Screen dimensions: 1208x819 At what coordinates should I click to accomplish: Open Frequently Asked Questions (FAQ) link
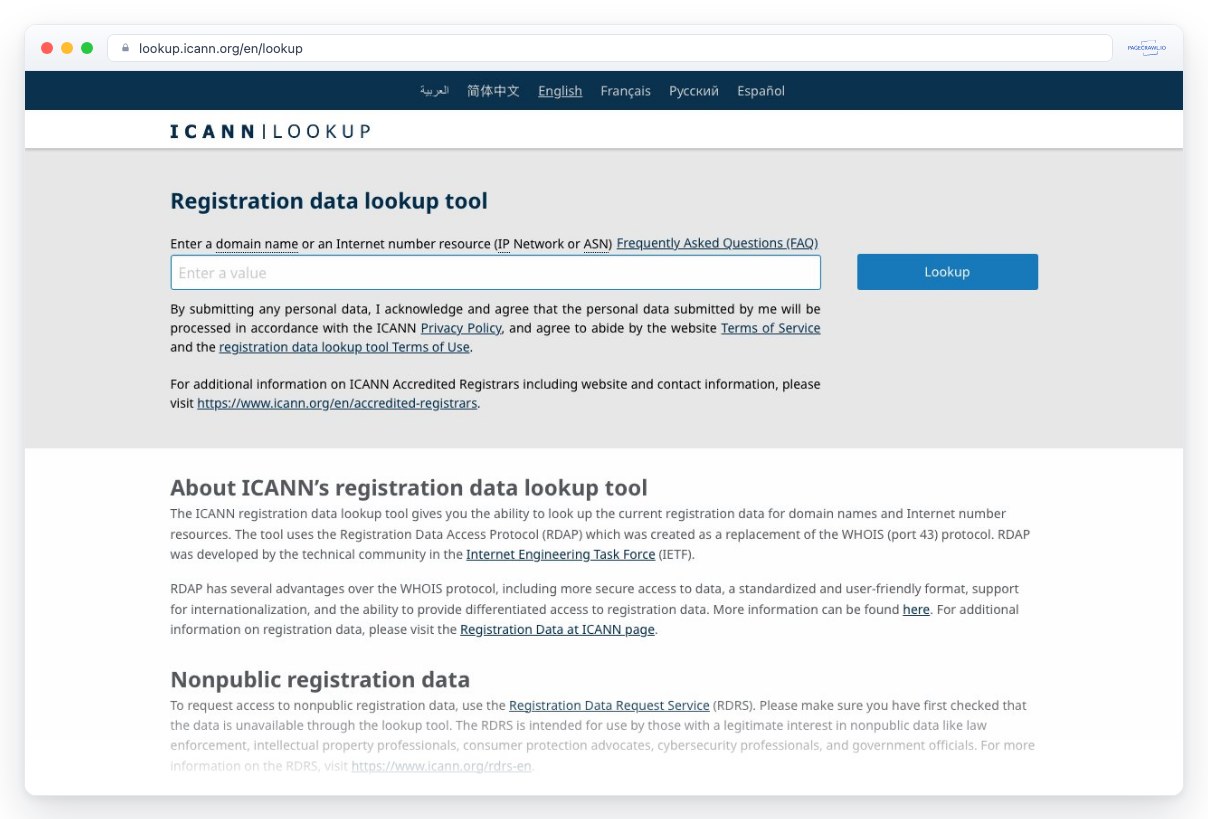[x=717, y=243]
